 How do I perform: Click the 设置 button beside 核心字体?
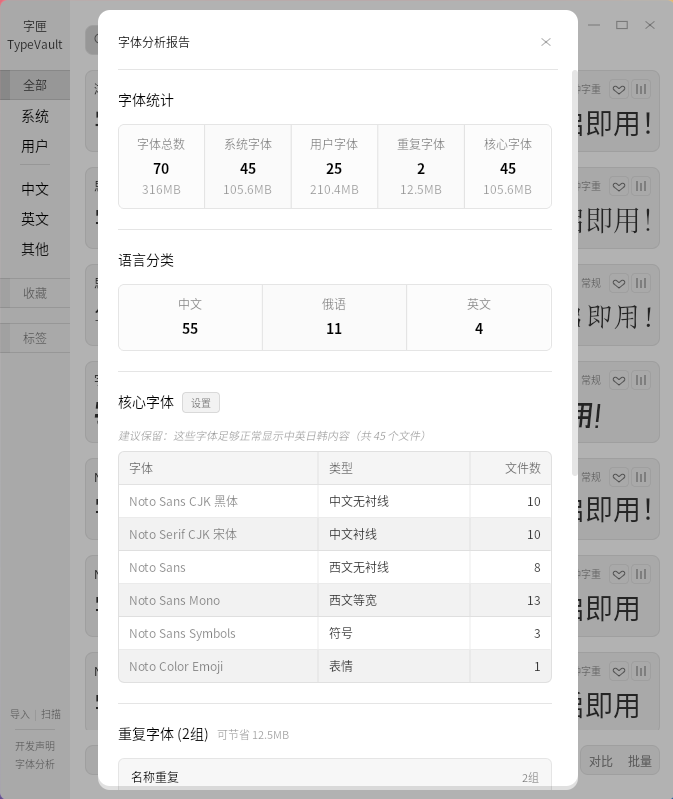tap(201, 403)
